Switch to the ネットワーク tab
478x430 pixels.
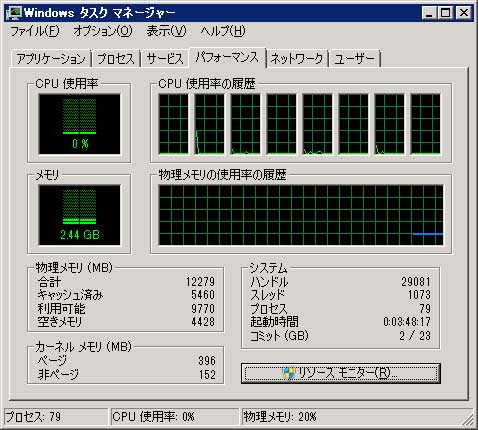pyautogui.click(x=297, y=59)
